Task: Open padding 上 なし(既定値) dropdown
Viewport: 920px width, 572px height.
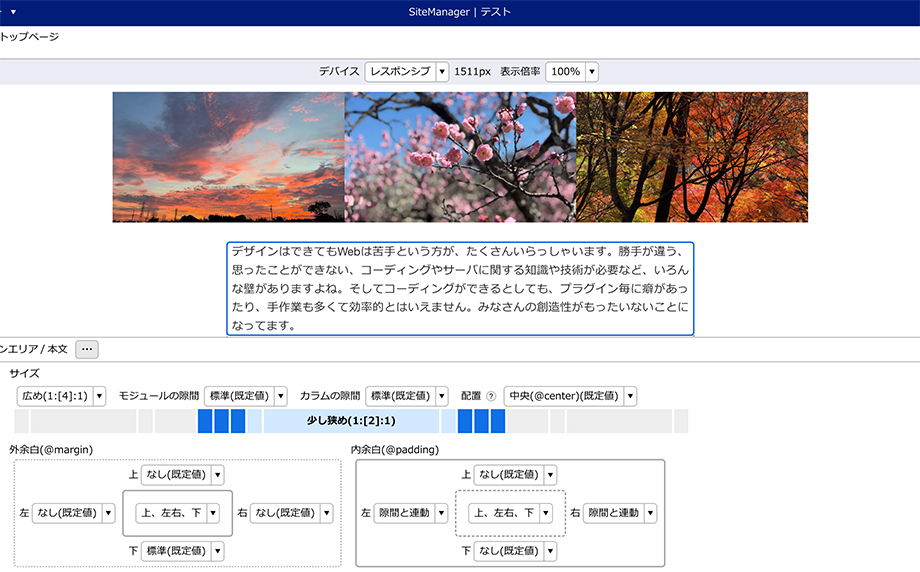Action: (x=515, y=475)
